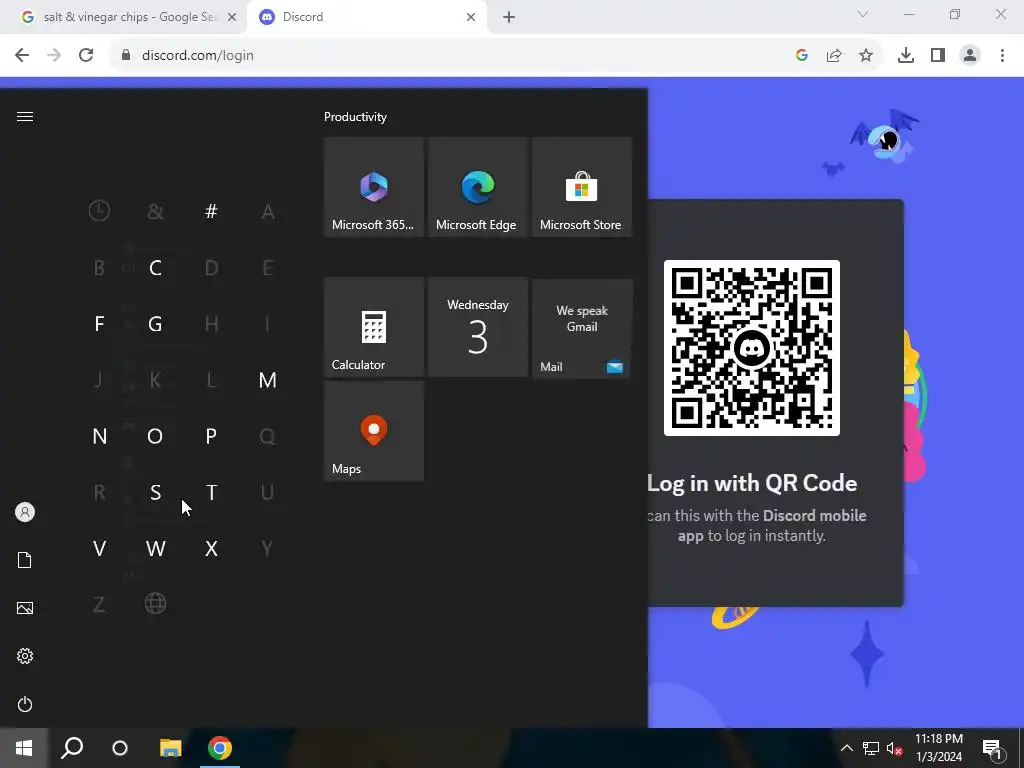Open Chrome three-dot menu
Image resolution: width=1024 pixels, height=768 pixels.
[x=1002, y=56]
